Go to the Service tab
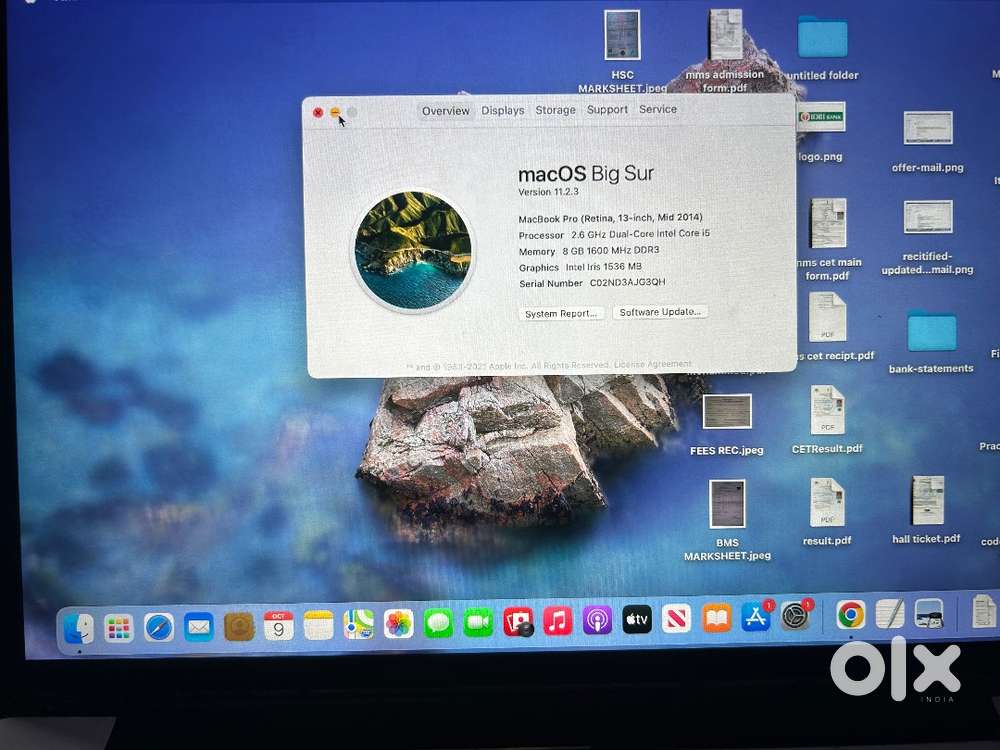The height and width of the screenshot is (750, 1000). [x=658, y=109]
